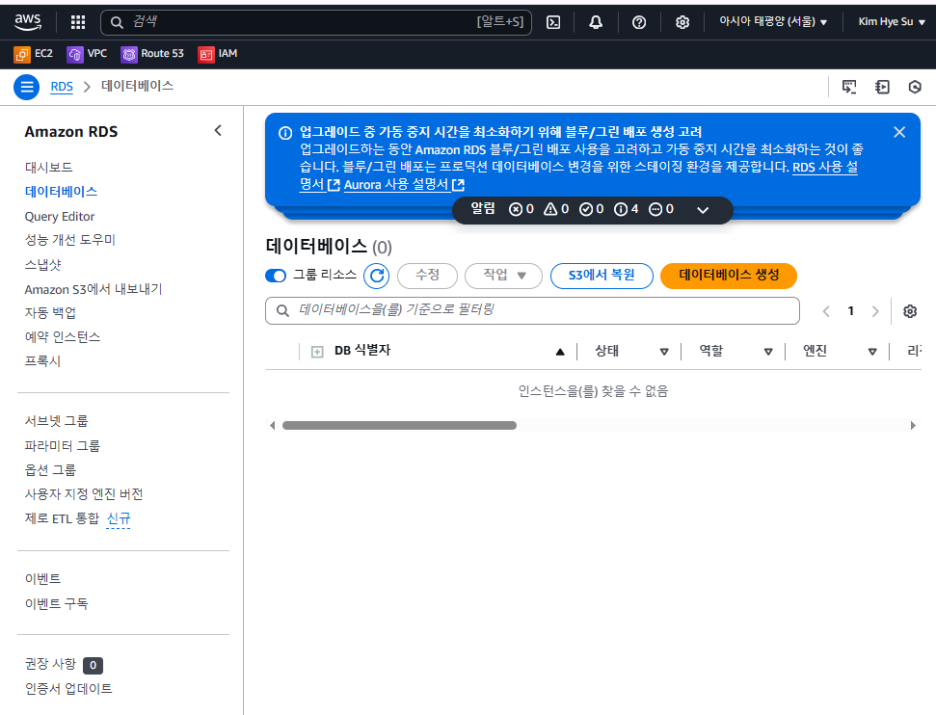Open 예약 인스턴스 in the sidebar
Viewport: 936px width, 715px height.
(x=63, y=337)
